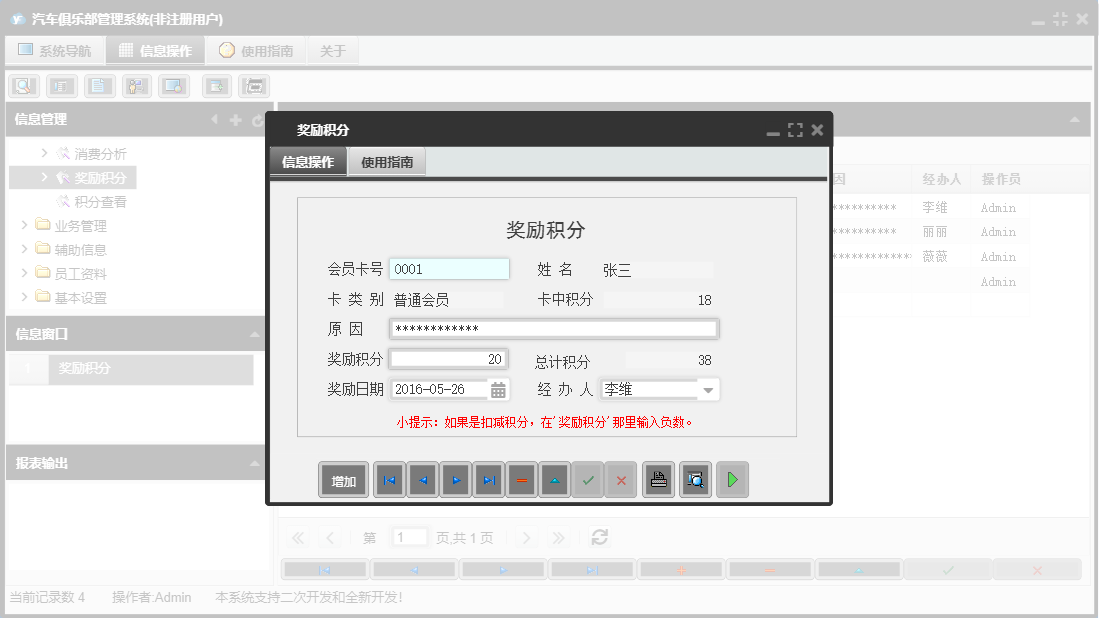The height and width of the screenshot is (618, 1099).
Task: Open the 奖励日期 calendar picker
Action: point(499,389)
